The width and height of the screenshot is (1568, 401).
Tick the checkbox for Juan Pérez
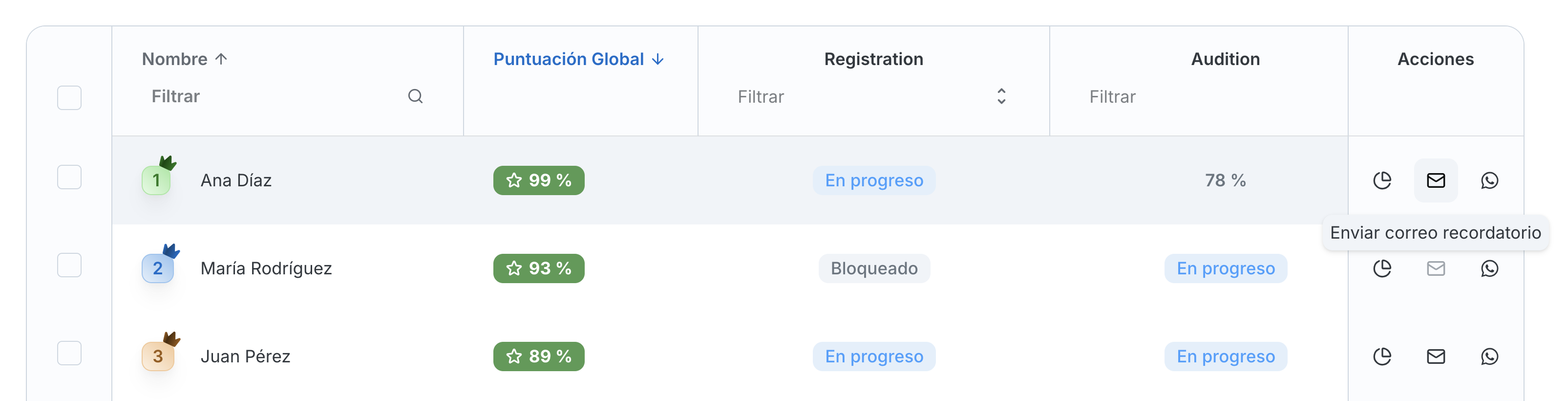tap(69, 354)
